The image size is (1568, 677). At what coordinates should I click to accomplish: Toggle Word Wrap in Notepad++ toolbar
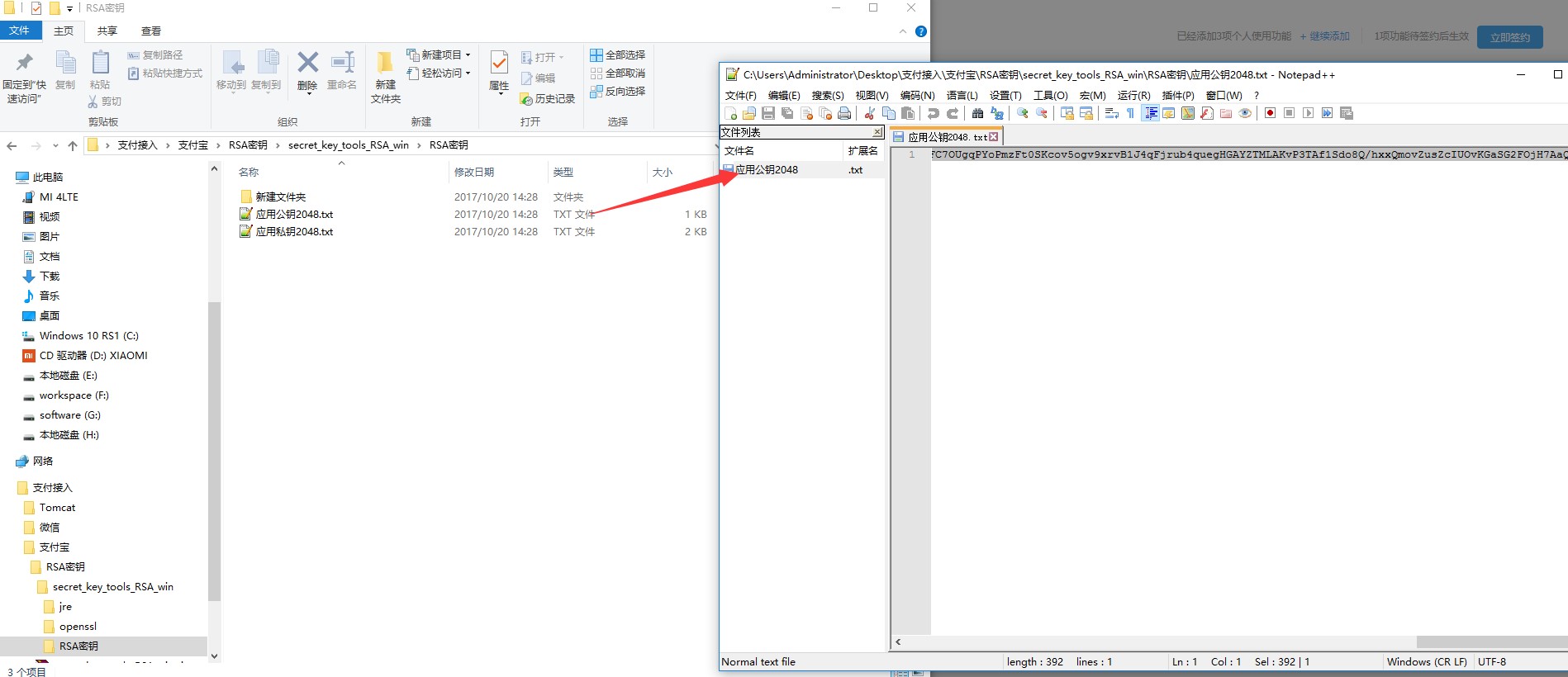1111,113
